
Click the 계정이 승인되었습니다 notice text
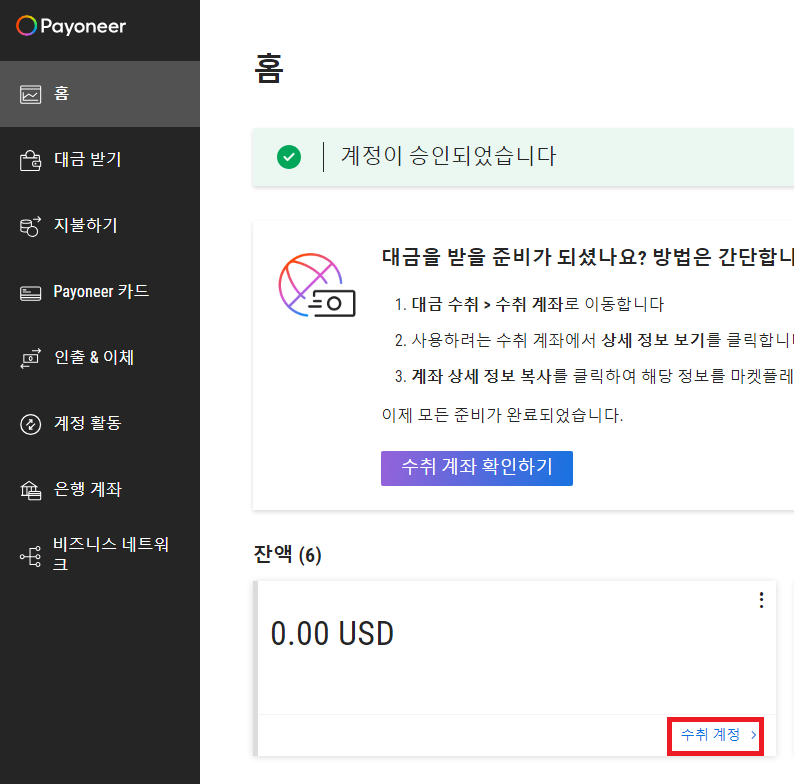449,155
